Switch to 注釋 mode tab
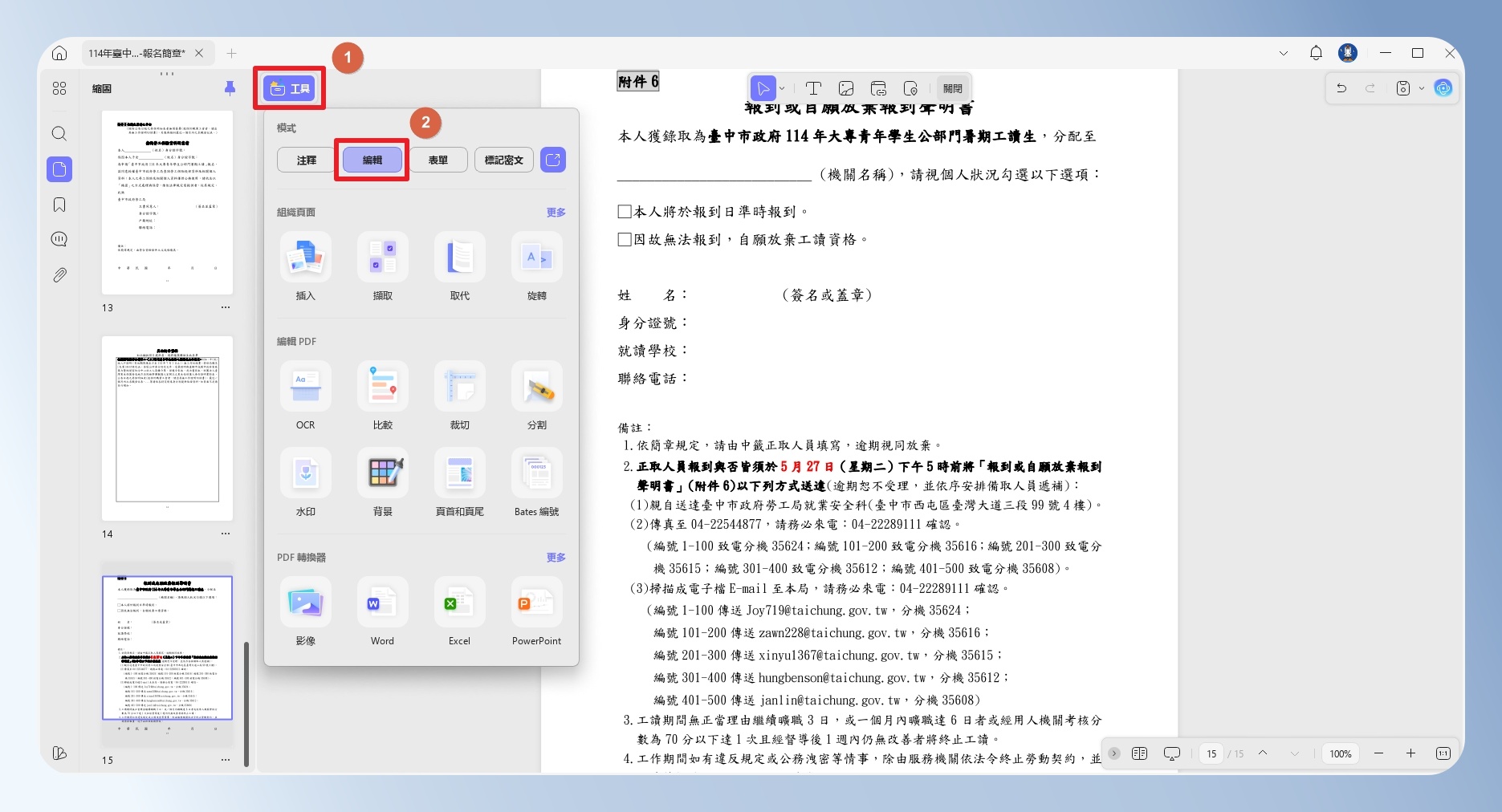Image resolution: width=1502 pixels, height=812 pixels. tap(307, 160)
